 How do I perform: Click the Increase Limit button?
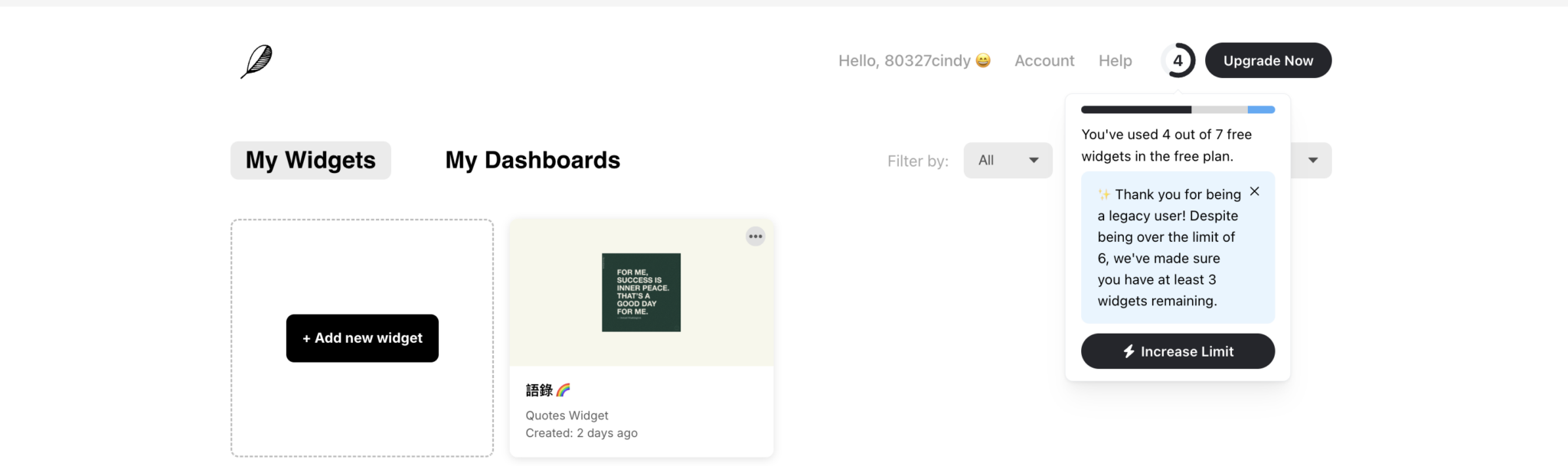(x=1178, y=351)
